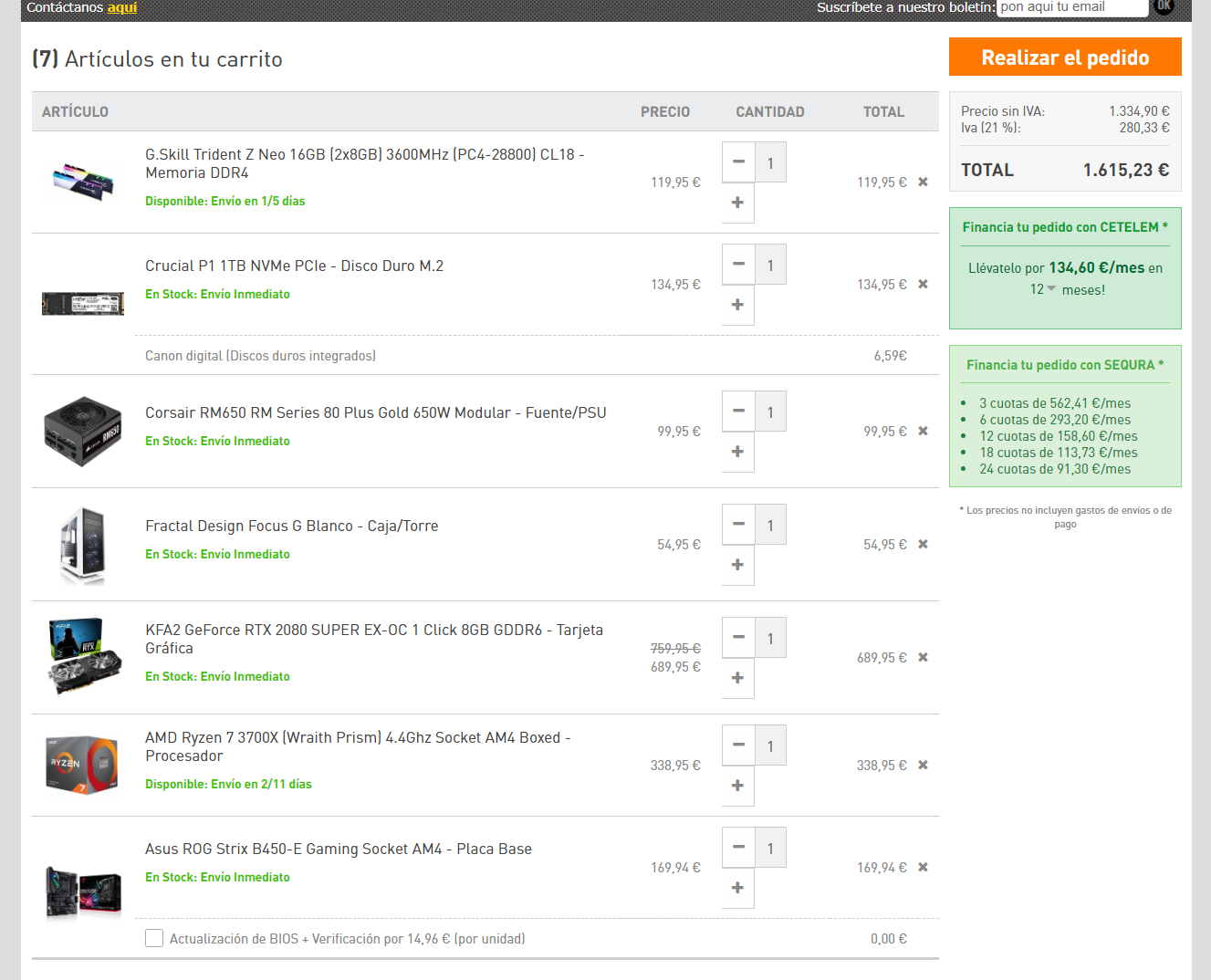Open AMD Ryzen 7 3700X product link
This screenshot has height=980, width=1211.
pos(358,746)
